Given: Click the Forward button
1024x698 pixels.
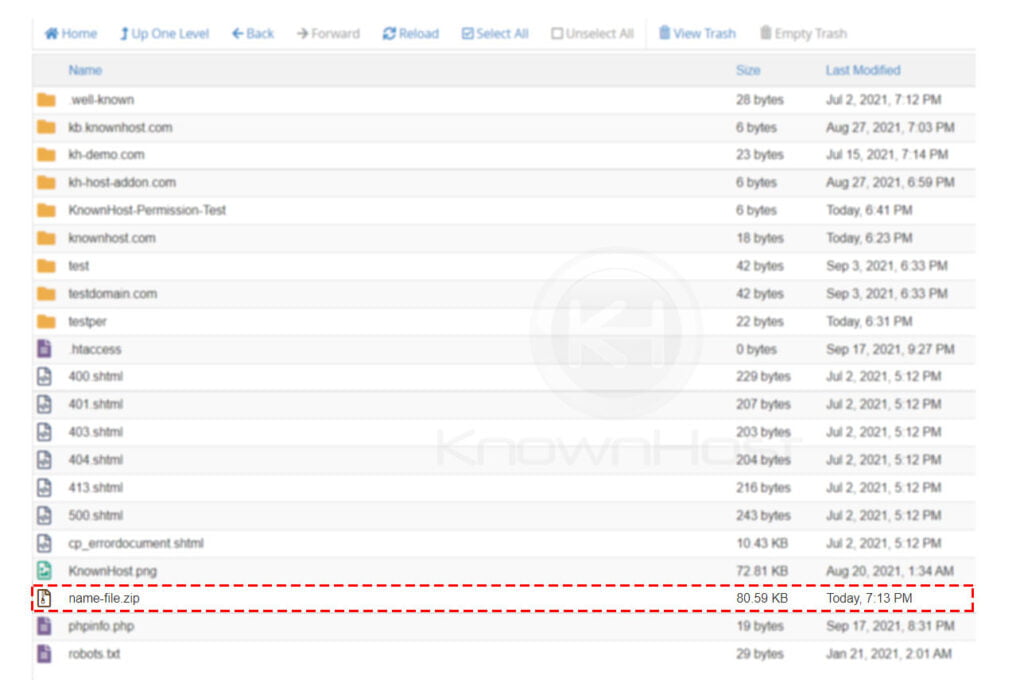Looking at the screenshot, I should click(328, 33).
